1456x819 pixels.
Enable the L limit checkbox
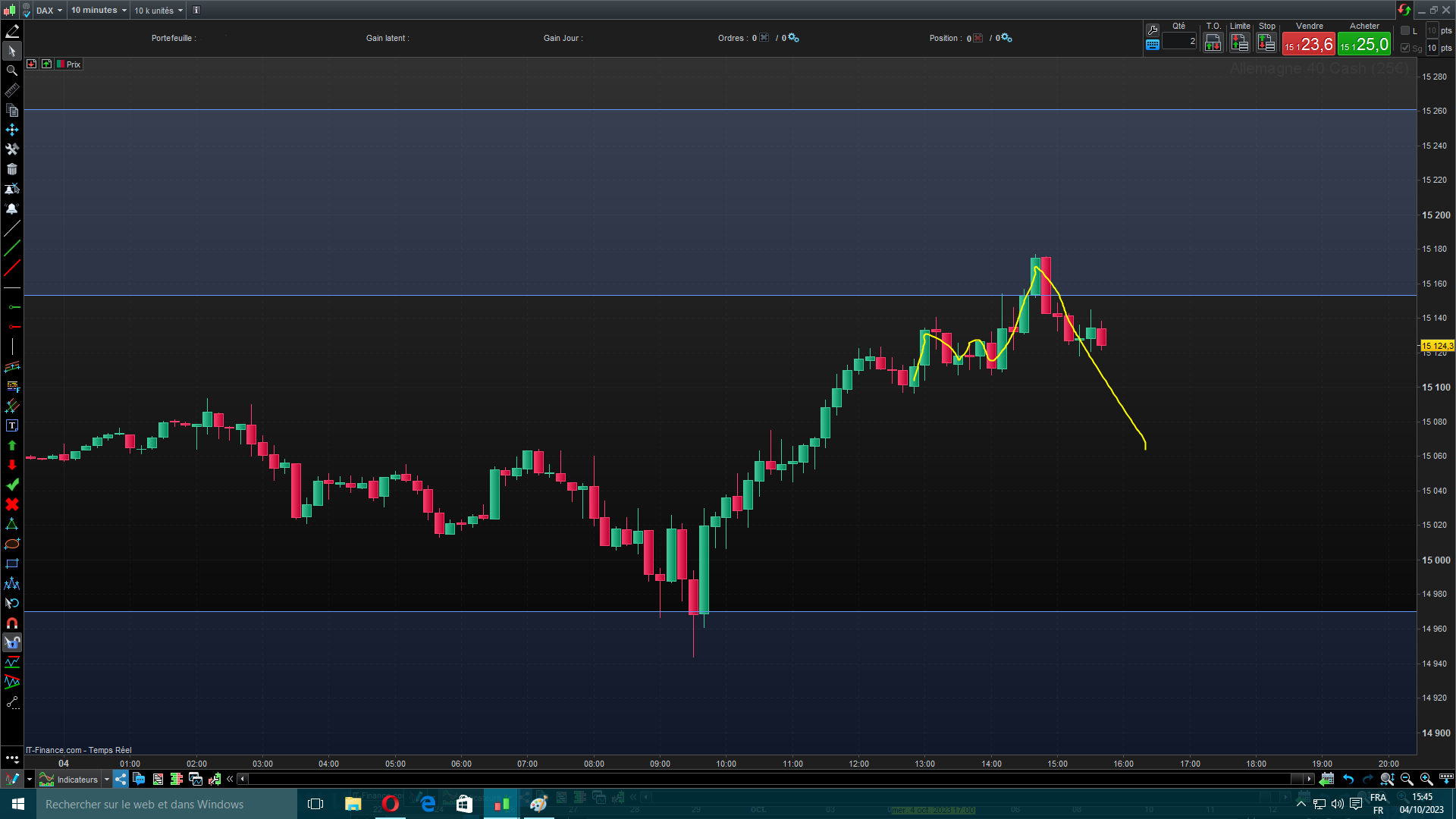click(x=1405, y=30)
